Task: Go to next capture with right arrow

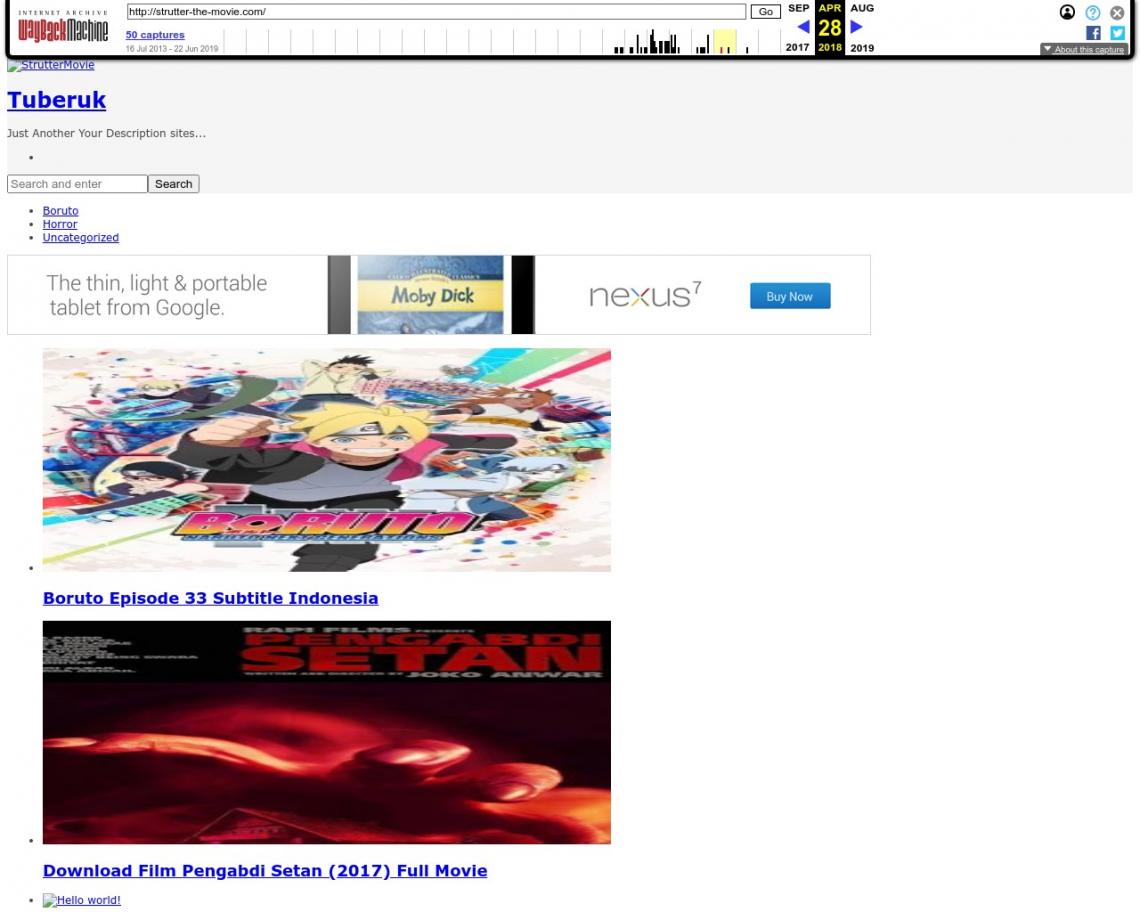Action: click(x=856, y=27)
